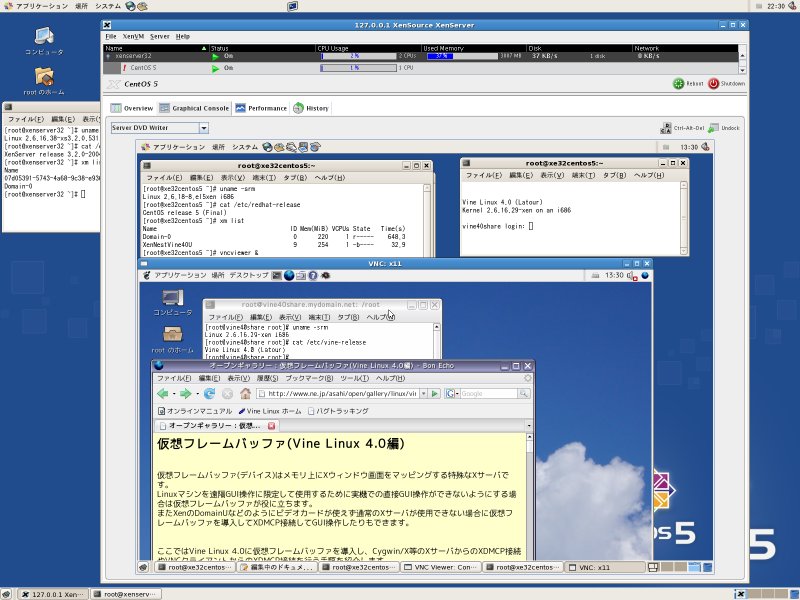
Task: Switch to 127.0.0.1 Xen taskbar window
Action: (53, 594)
